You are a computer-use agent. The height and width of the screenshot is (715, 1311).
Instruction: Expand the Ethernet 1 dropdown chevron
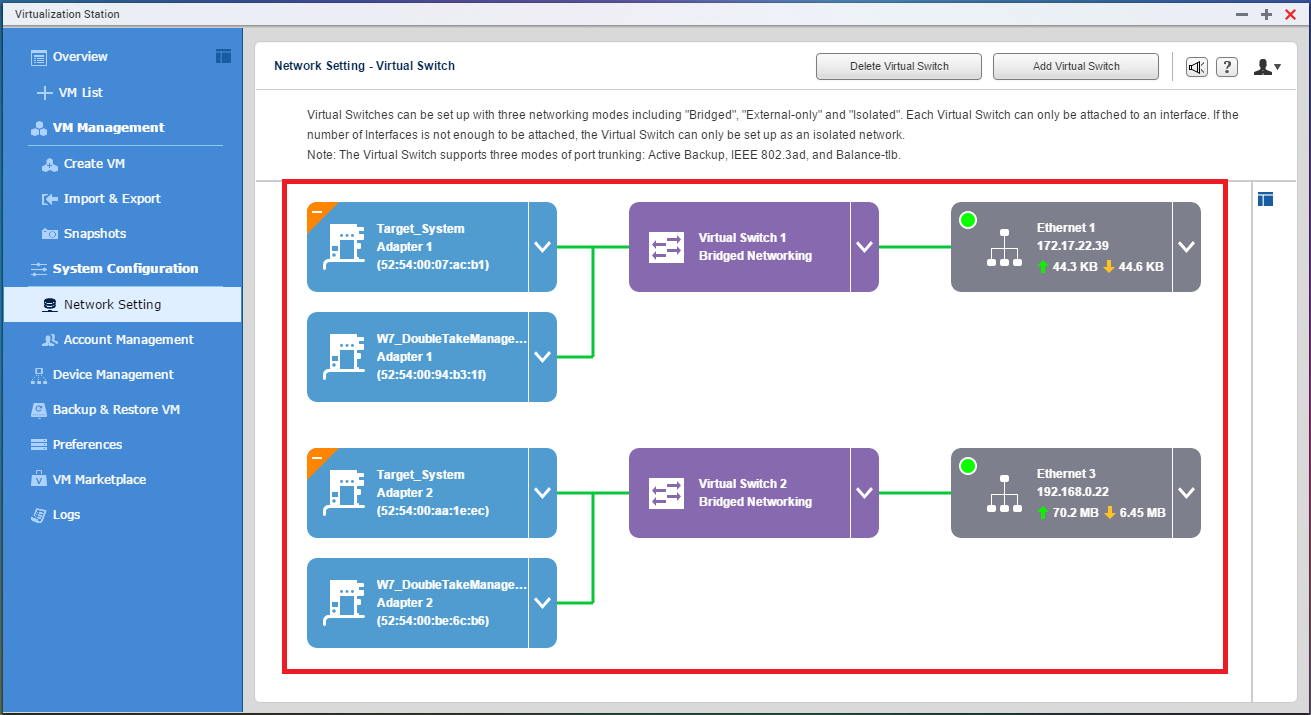click(x=1186, y=247)
